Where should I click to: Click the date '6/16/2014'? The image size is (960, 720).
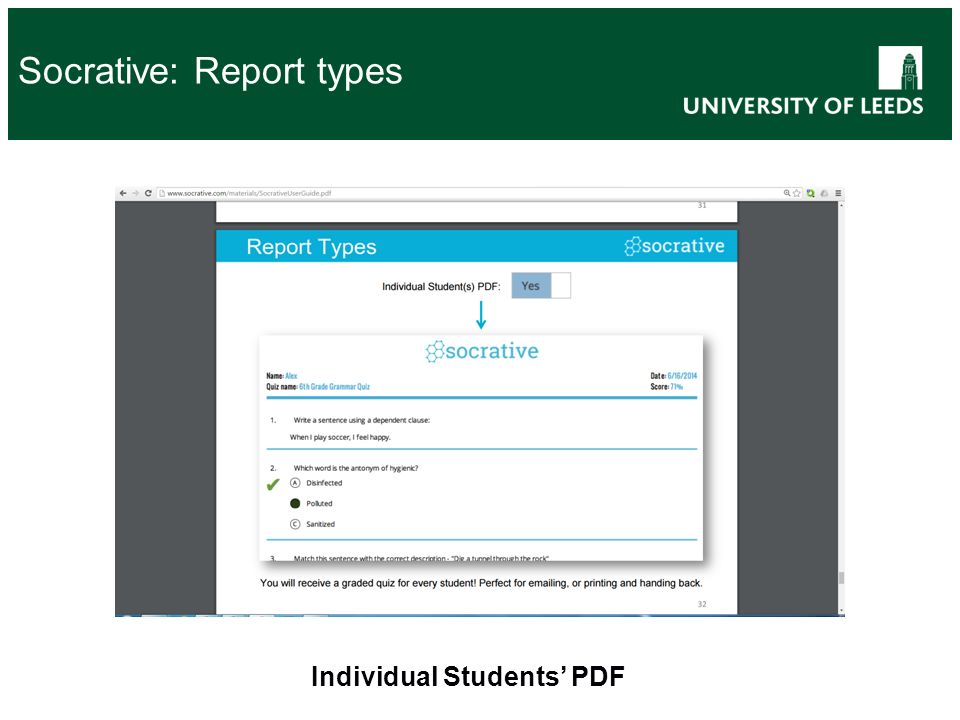(682, 376)
